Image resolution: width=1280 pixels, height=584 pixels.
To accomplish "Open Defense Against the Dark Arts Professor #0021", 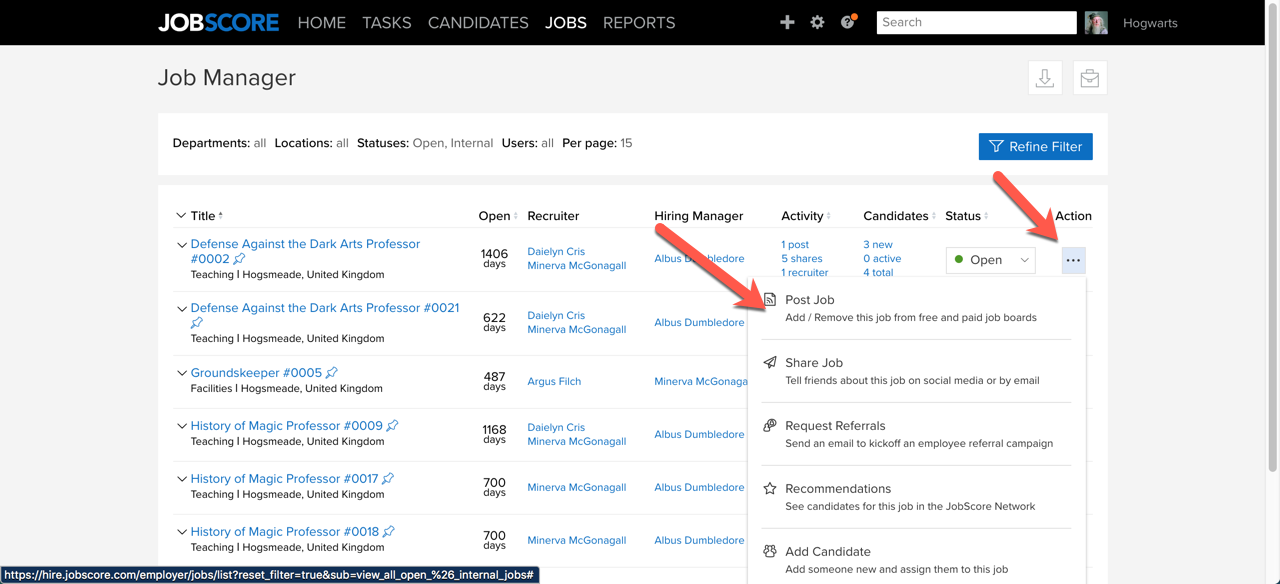I will (x=324, y=308).
